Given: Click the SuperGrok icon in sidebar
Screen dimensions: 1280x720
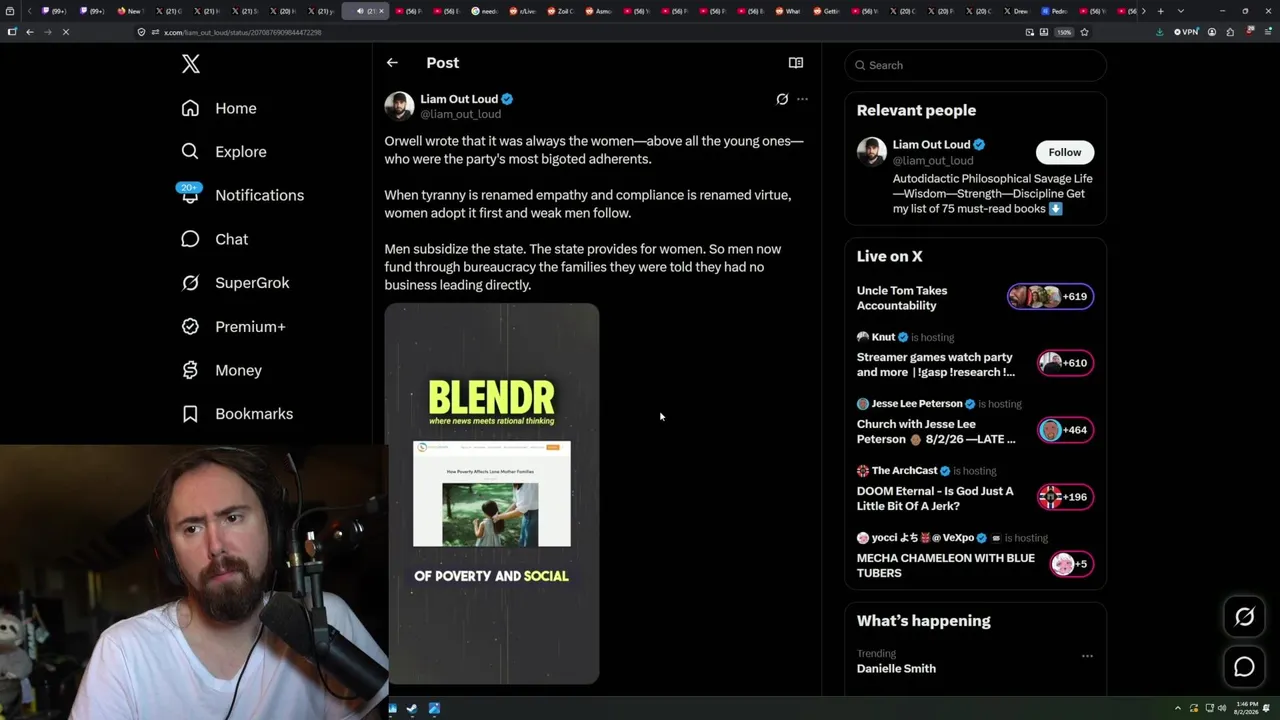Looking at the screenshot, I should [190, 283].
